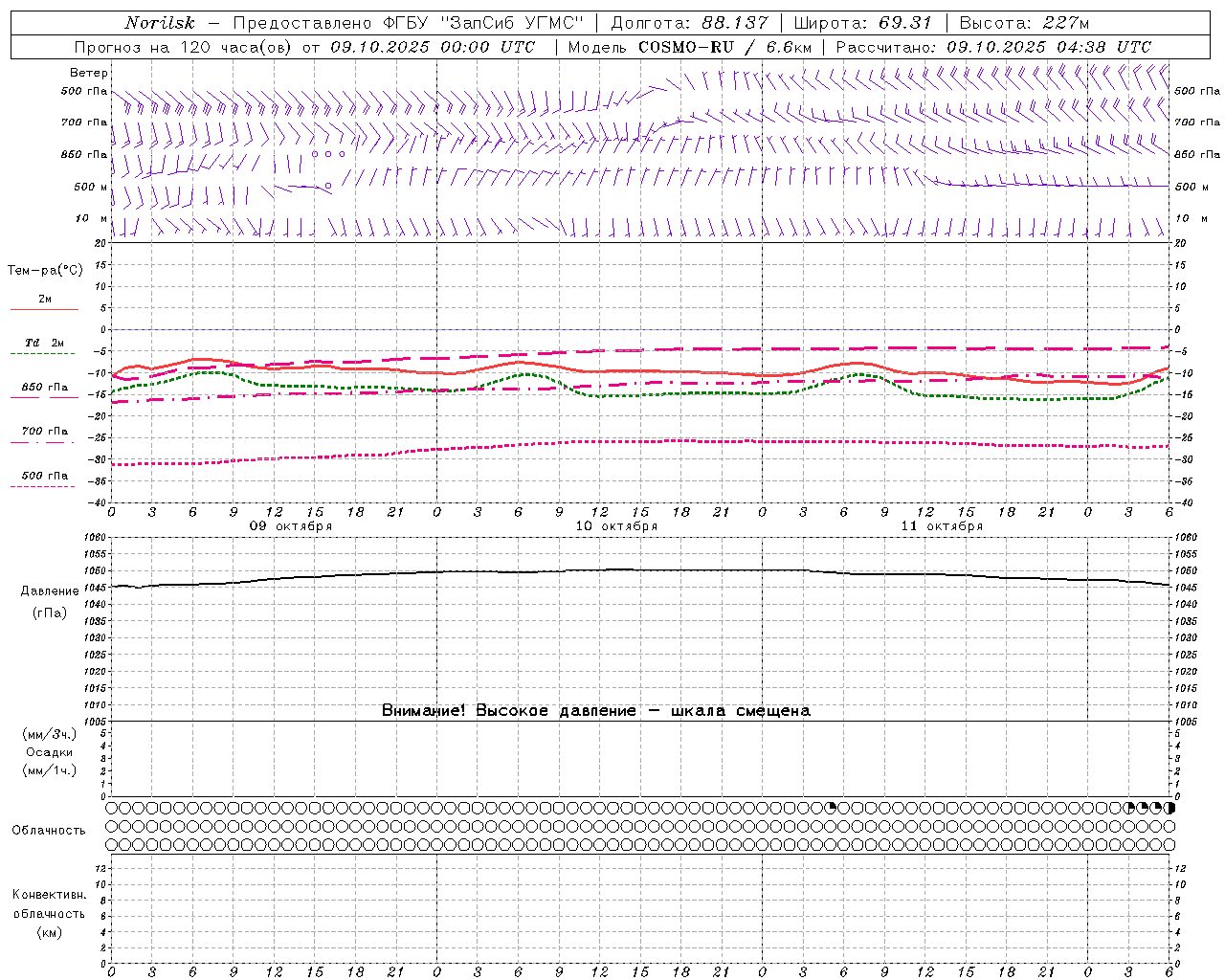Click the Широта: 69.31 value

tap(862, 23)
